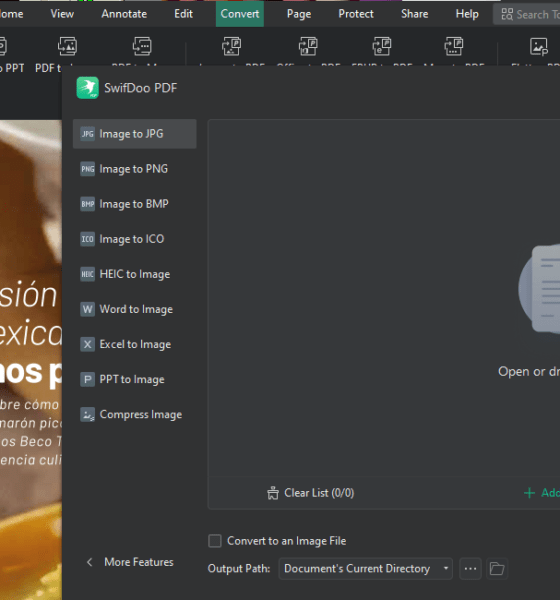
Task: Open the Edit menu
Action: point(183,14)
